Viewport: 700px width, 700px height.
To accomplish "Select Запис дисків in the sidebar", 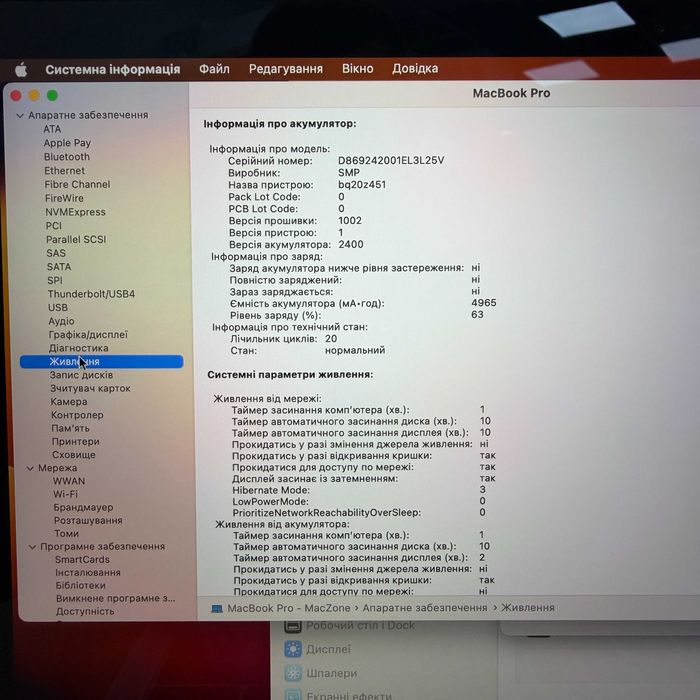I will pos(81,375).
